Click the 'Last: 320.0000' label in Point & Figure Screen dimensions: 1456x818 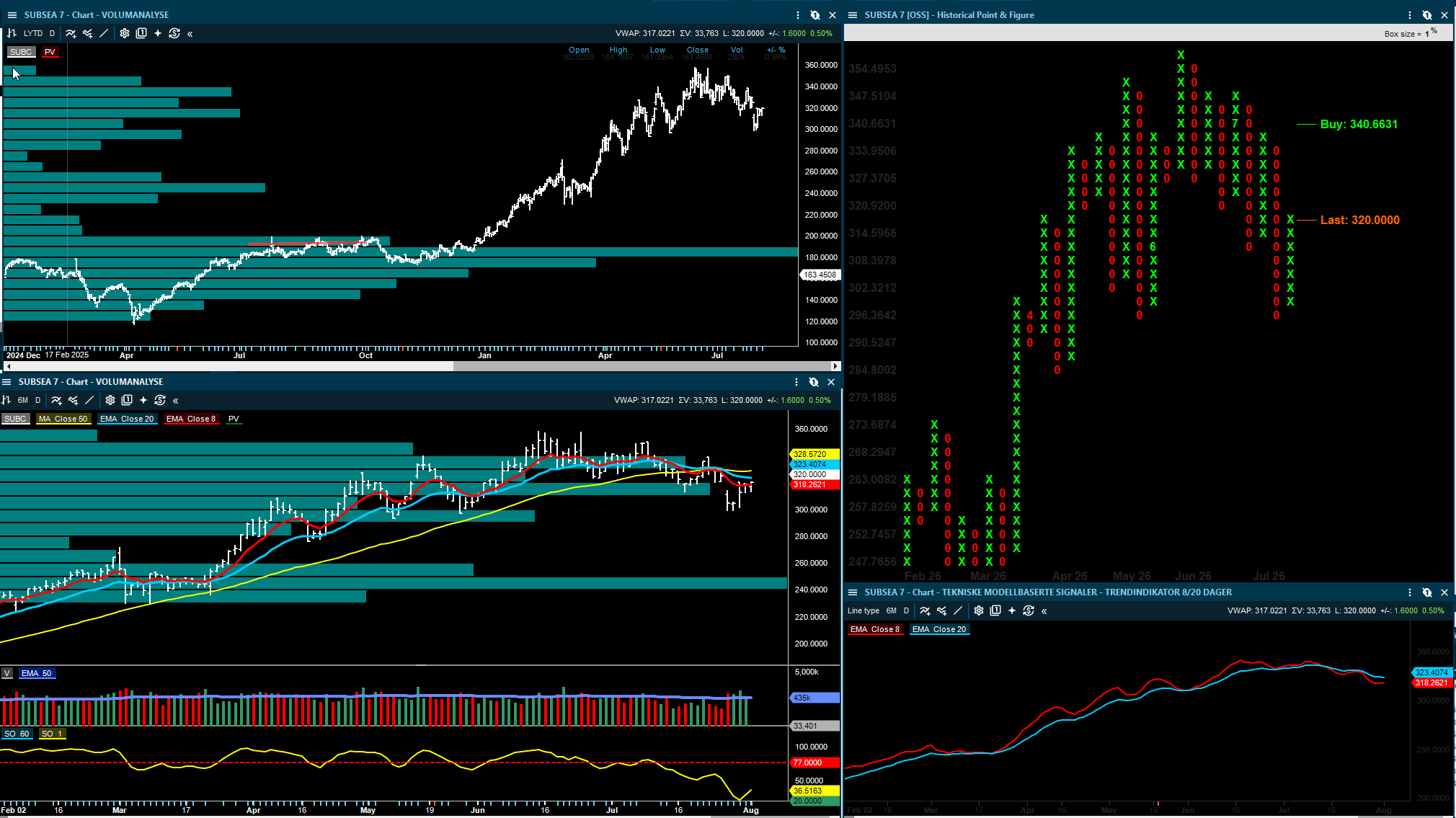pyautogui.click(x=1359, y=220)
